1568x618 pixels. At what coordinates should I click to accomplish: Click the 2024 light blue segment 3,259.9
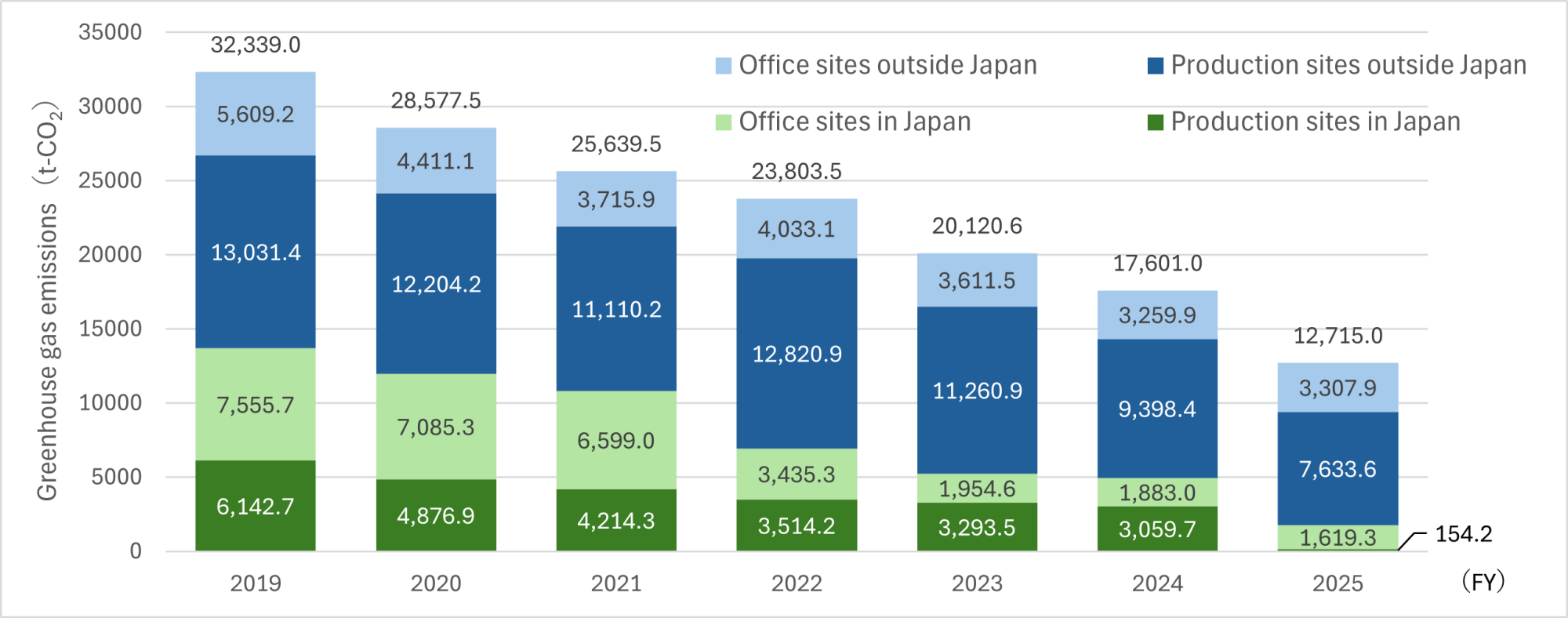click(x=1157, y=315)
